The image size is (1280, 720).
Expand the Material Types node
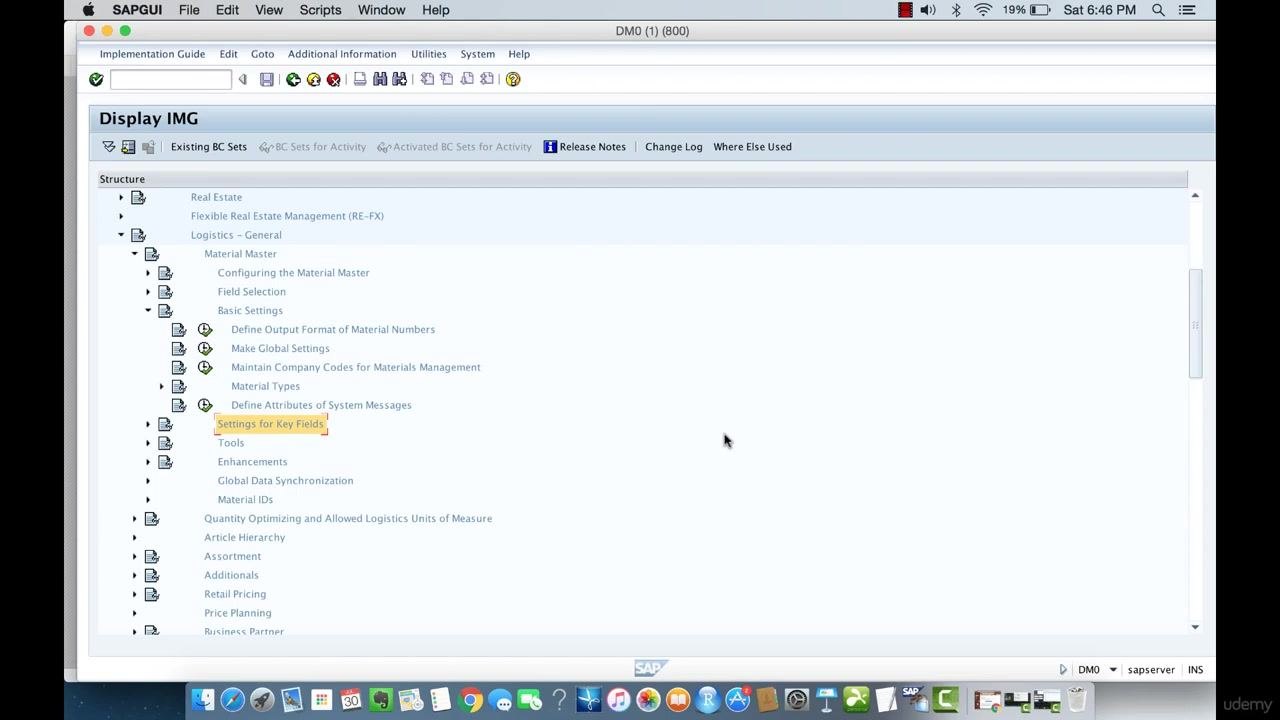click(162, 386)
